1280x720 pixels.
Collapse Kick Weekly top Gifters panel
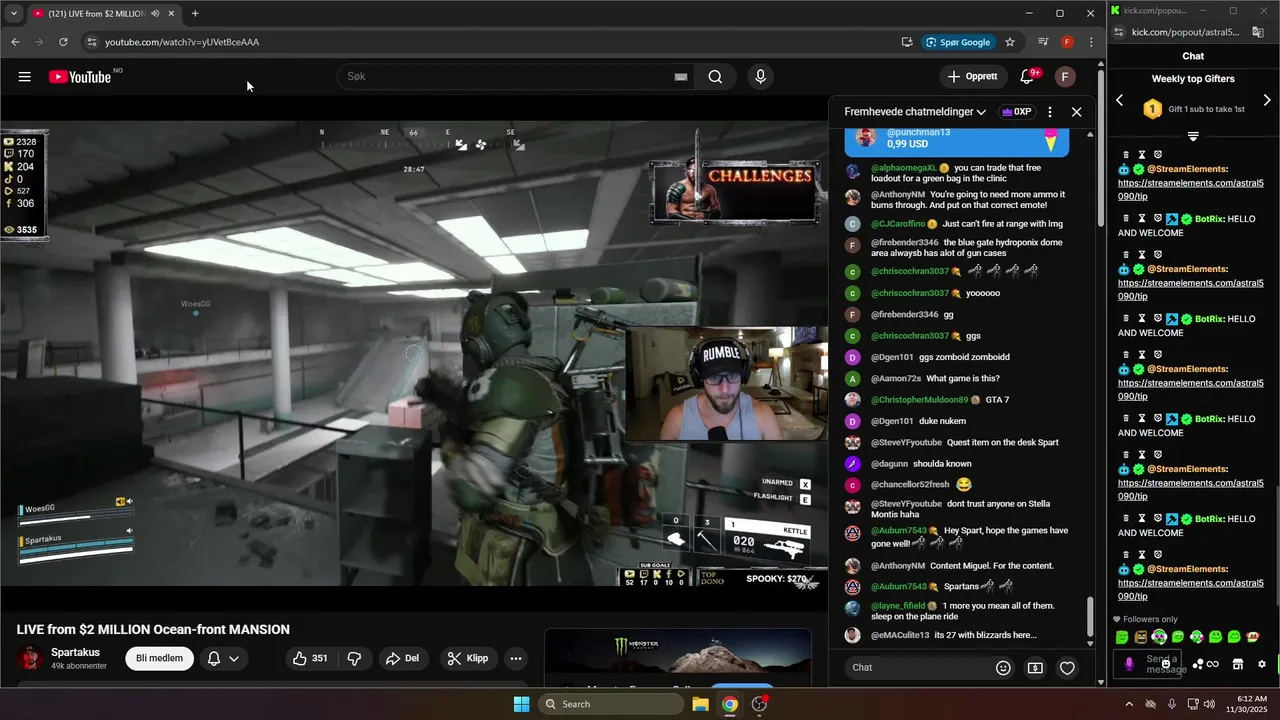1193,136
